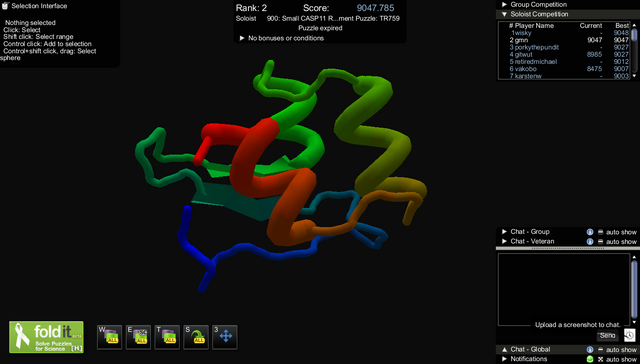Open the Foldit main menu logo
The image size is (640, 364).
click(x=47, y=337)
